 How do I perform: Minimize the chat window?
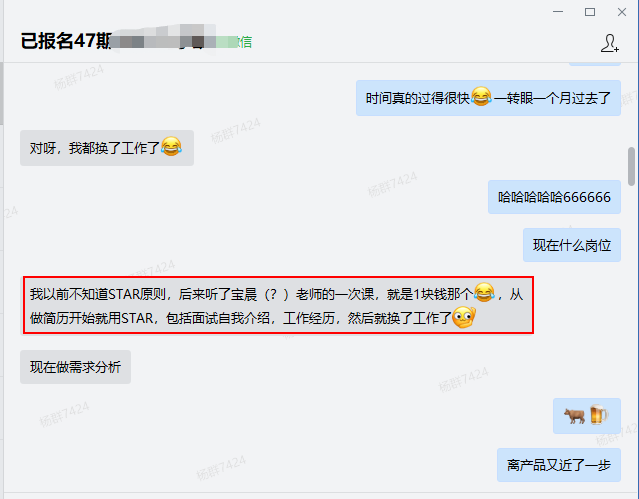click(x=558, y=12)
